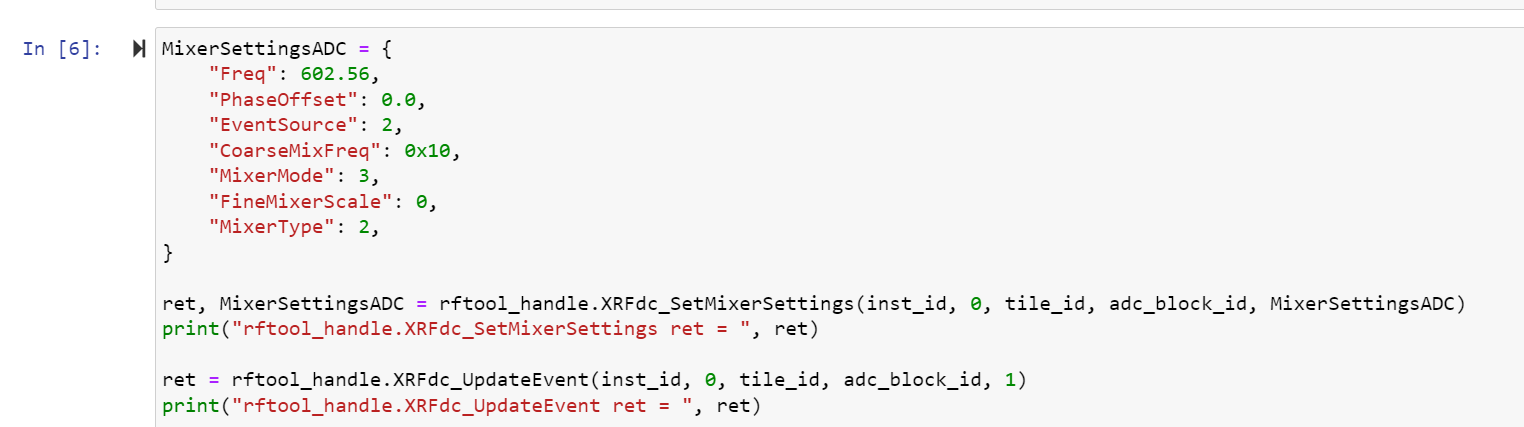The width and height of the screenshot is (1524, 427).
Task: Select the In [6] cell prompt label
Action: point(61,49)
